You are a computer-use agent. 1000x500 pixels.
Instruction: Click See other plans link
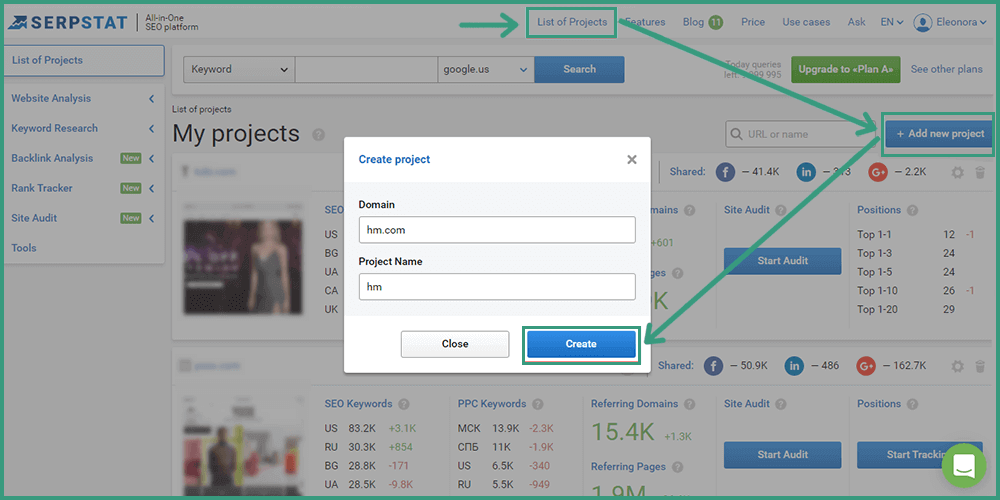click(946, 70)
